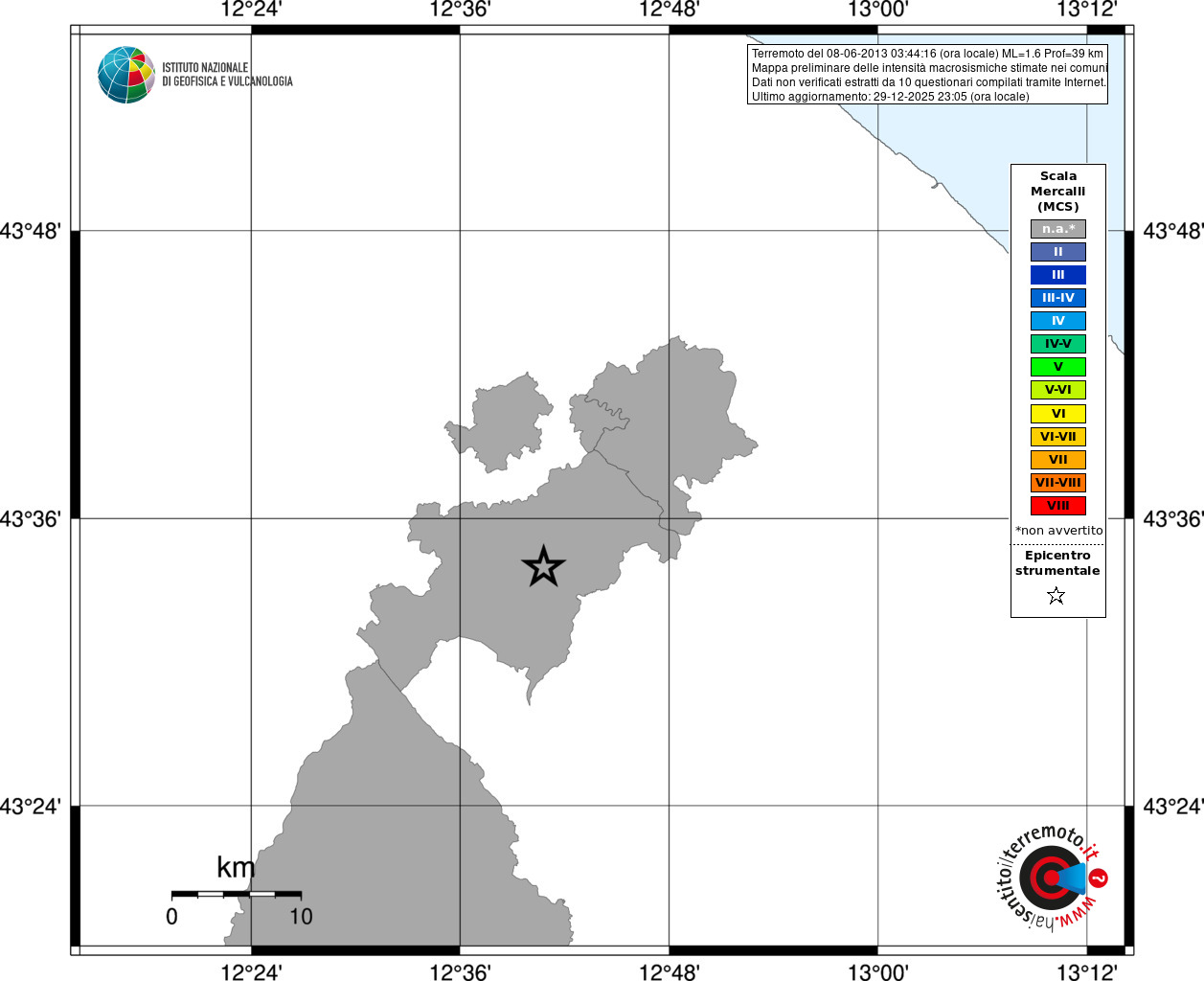Viewport: 1204px width, 981px height.
Task: Click the 'Epicentro strumentale' legend label
Action: 1057,563
